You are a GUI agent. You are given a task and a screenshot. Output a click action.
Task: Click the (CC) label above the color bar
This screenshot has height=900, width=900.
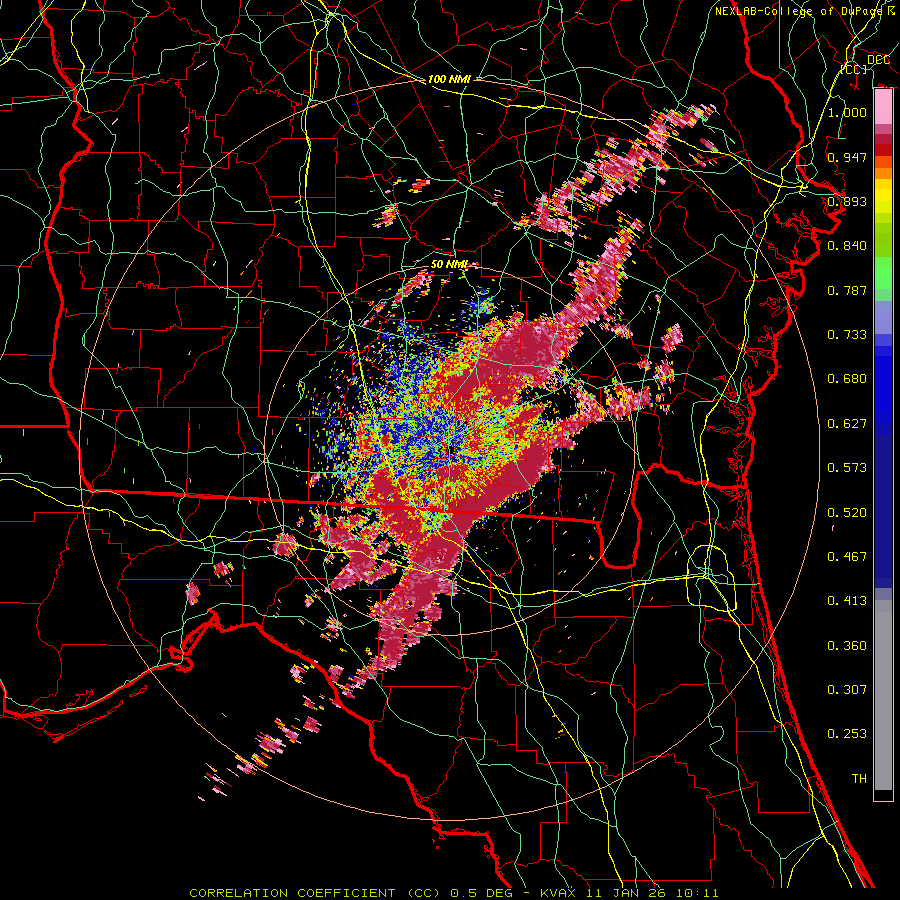point(854,69)
